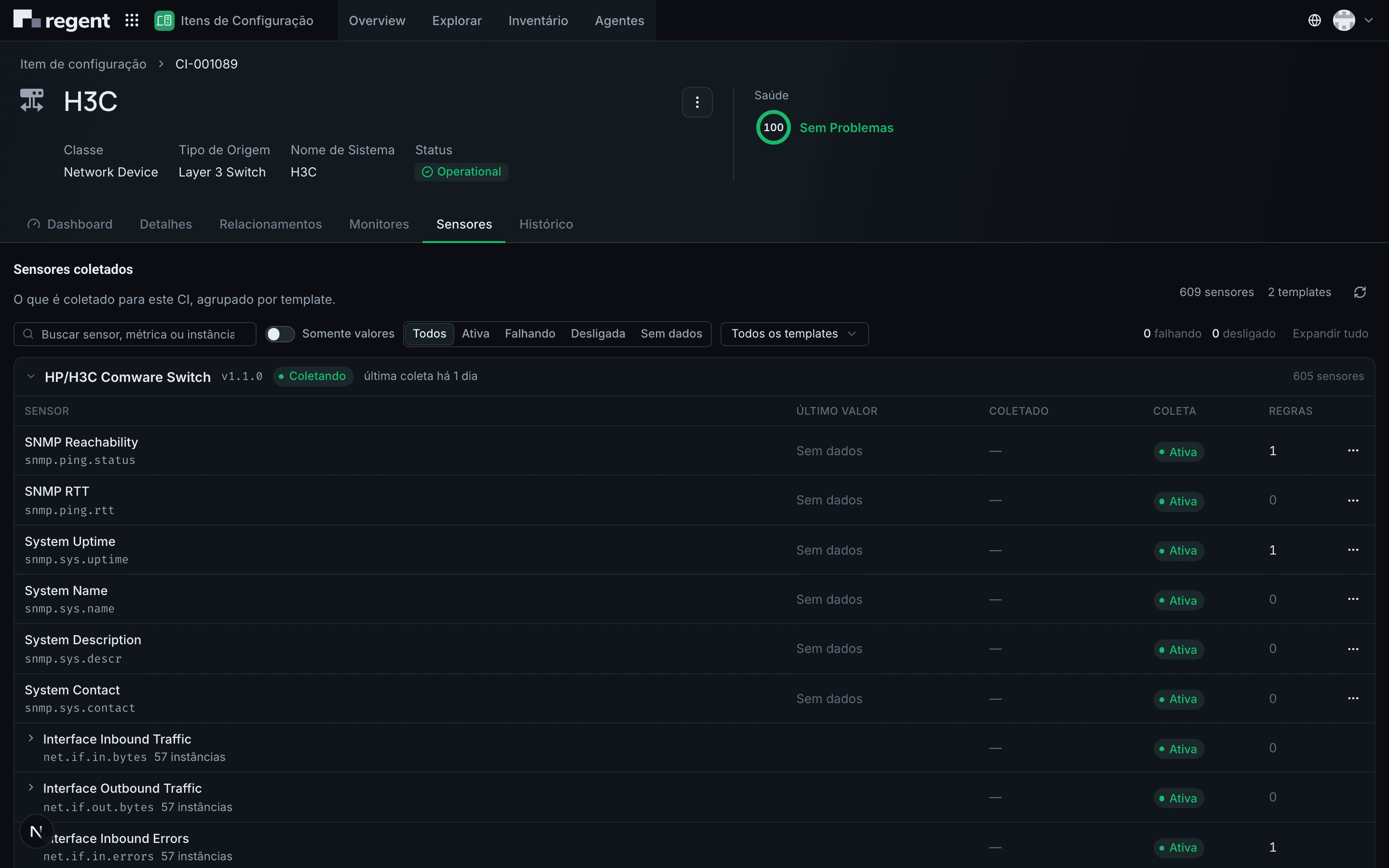The width and height of the screenshot is (1389, 868).
Task: Click the regent logo
Action: click(61, 21)
